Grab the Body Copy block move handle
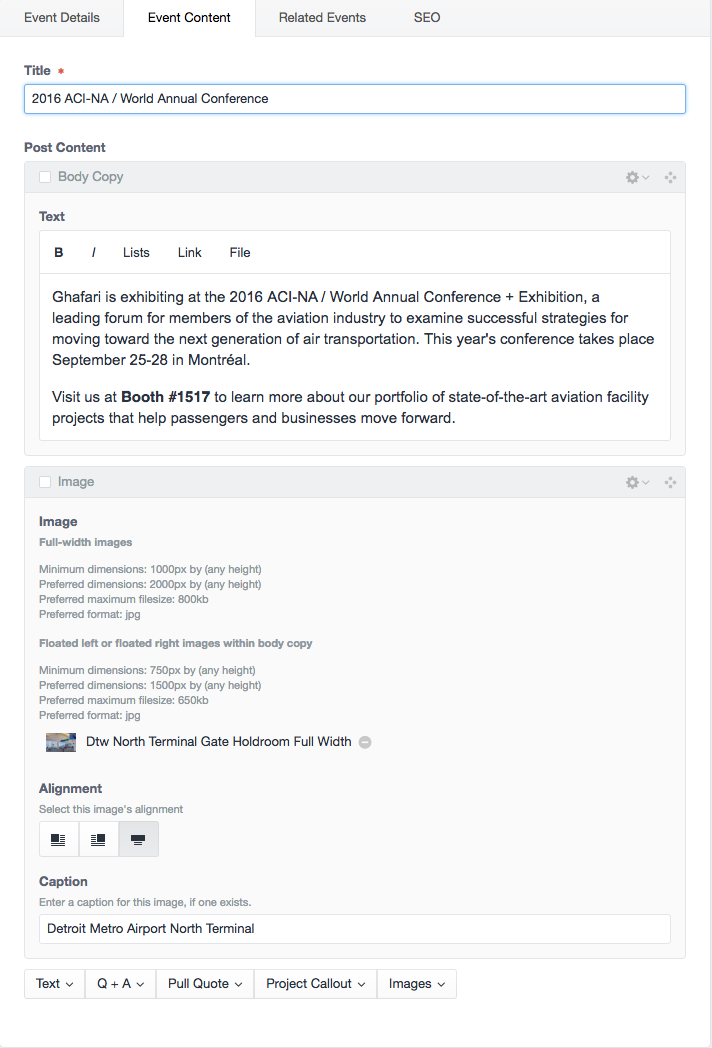The image size is (712, 1048). pos(670,177)
